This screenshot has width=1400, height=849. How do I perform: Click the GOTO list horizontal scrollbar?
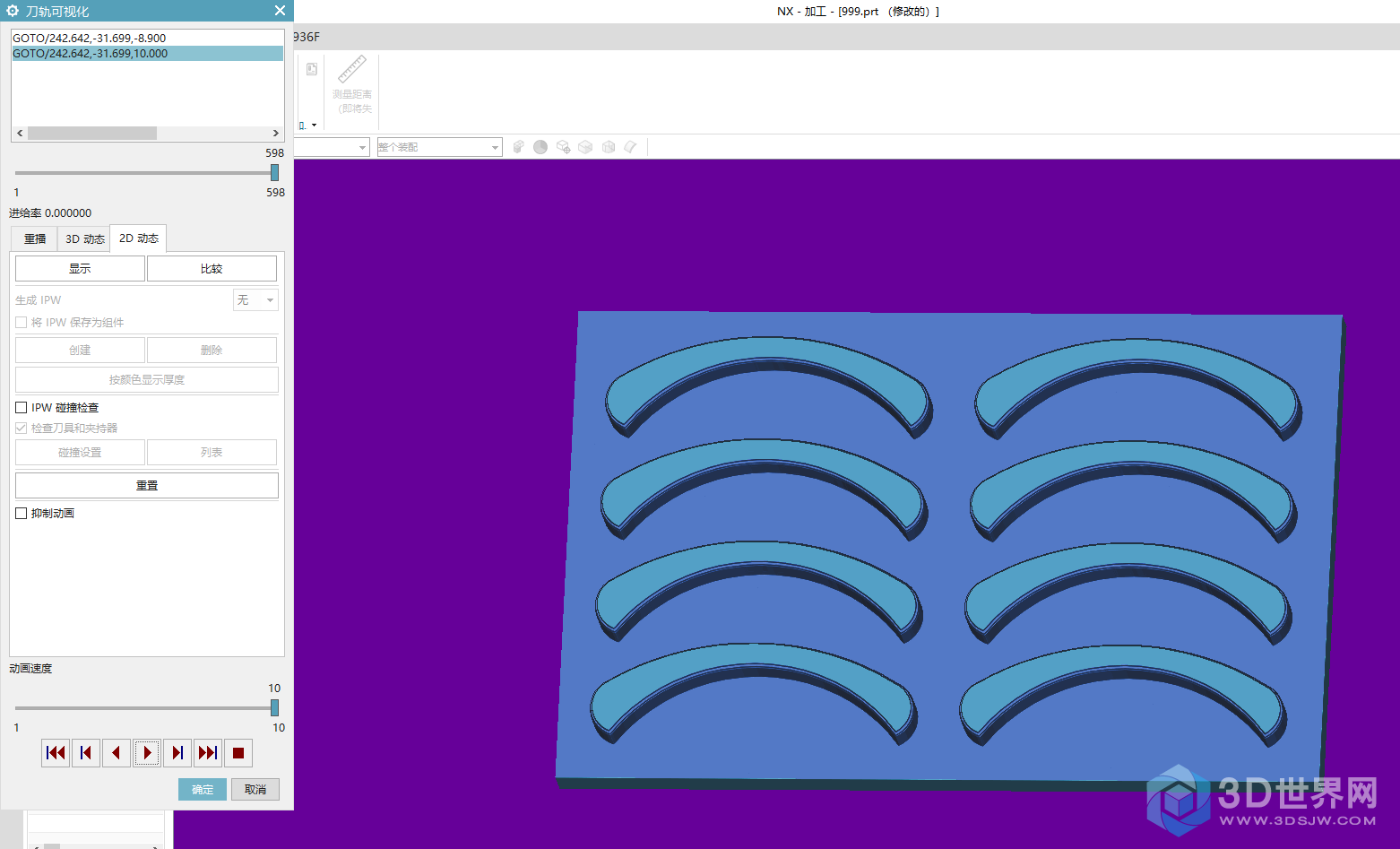point(92,133)
